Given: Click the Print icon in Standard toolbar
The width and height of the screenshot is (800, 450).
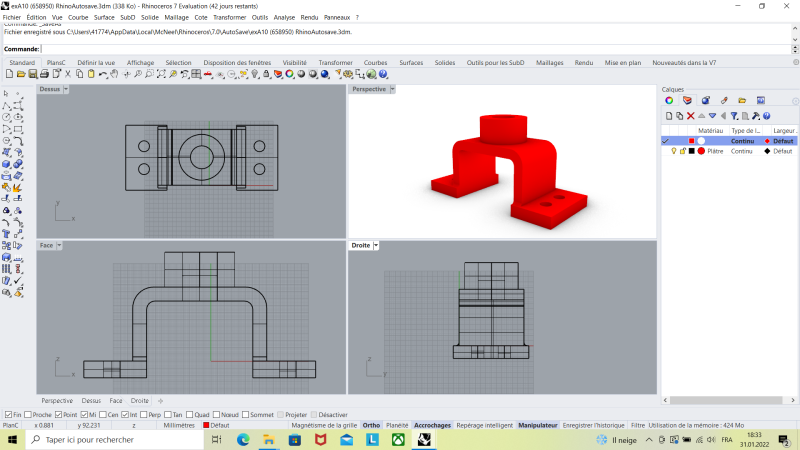Looking at the screenshot, I should click(44, 74).
